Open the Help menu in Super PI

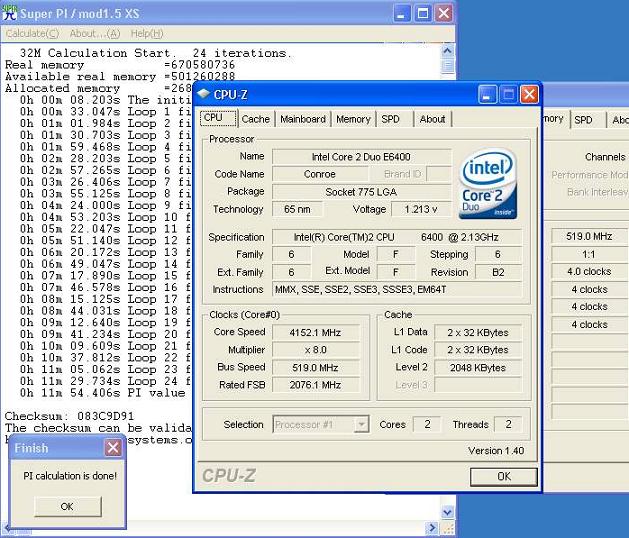click(147, 34)
